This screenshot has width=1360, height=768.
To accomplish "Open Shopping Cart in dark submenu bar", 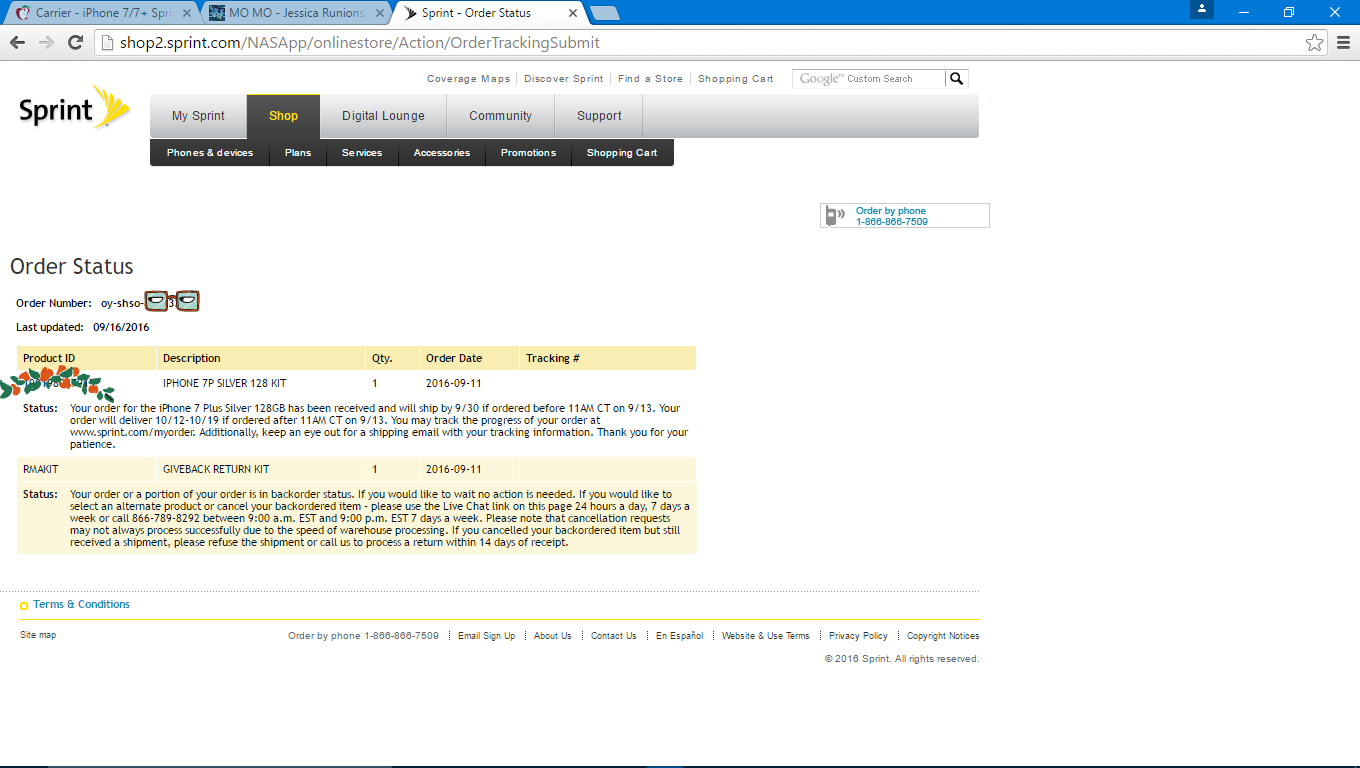I will tap(622, 153).
